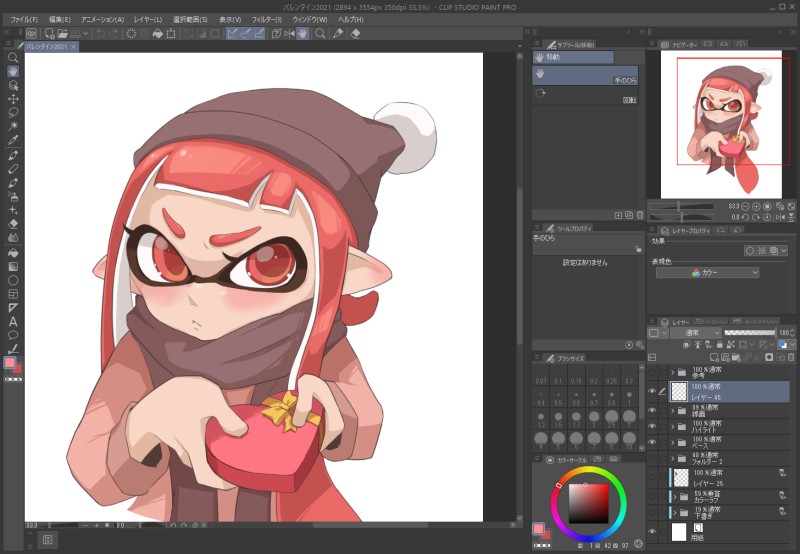This screenshot has height=554, width=800.
Task: Click the Fill icon in command bar
Action: (x=158, y=34)
